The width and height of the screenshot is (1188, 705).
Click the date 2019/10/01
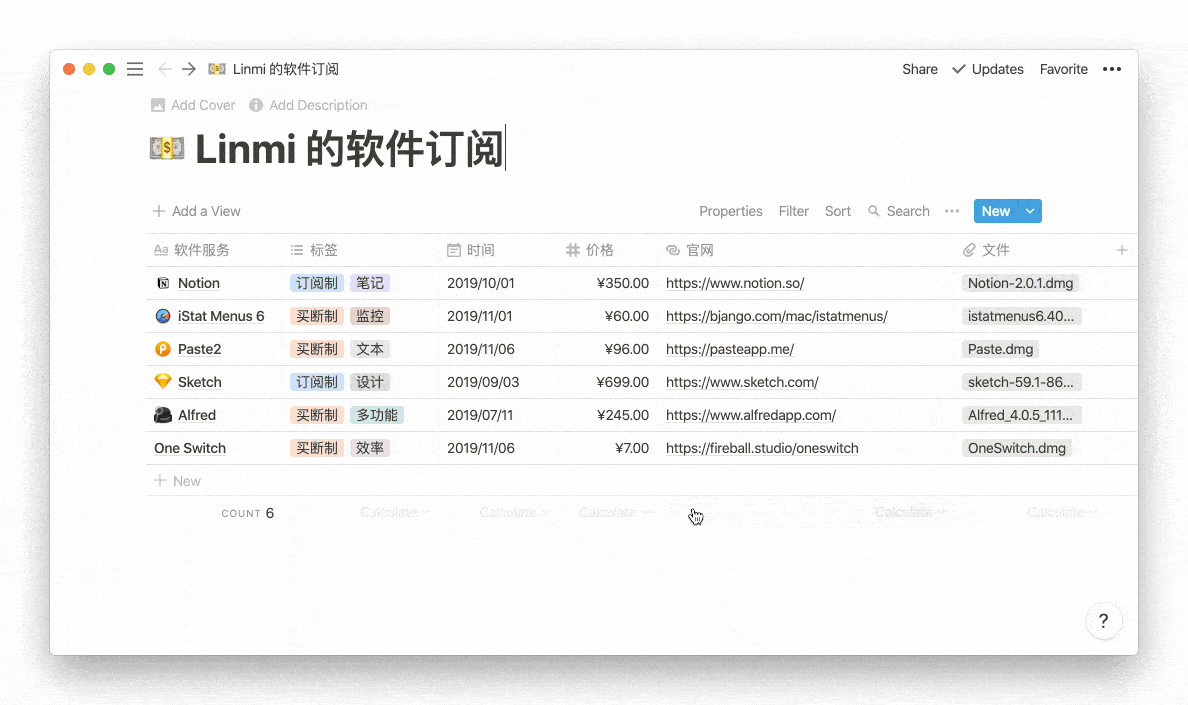(480, 283)
